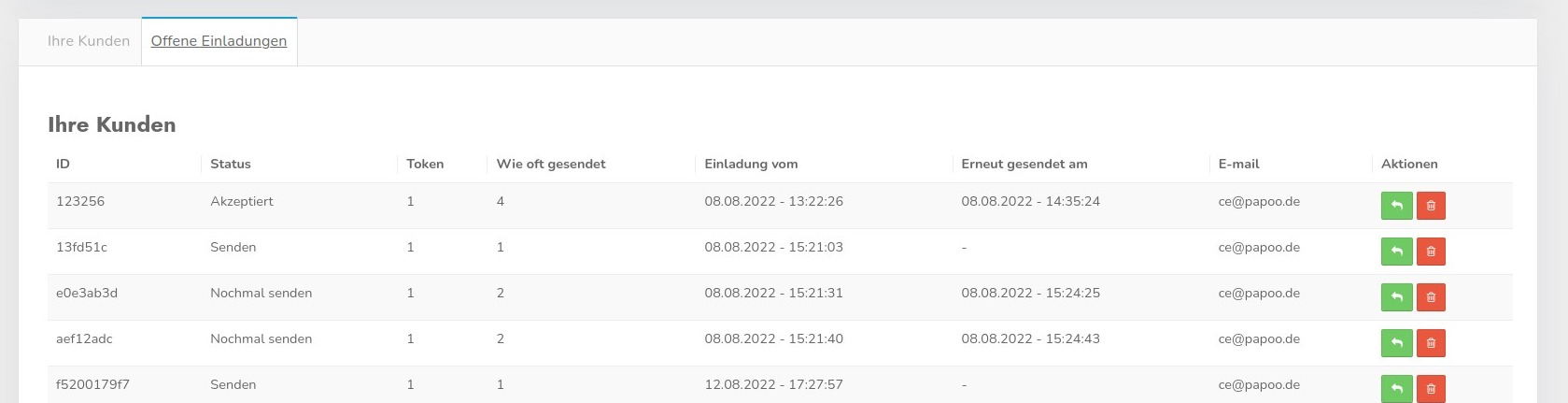This screenshot has height=403, width=1568.
Task: Resend invitation for aef12adc
Action: click(x=1396, y=343)
